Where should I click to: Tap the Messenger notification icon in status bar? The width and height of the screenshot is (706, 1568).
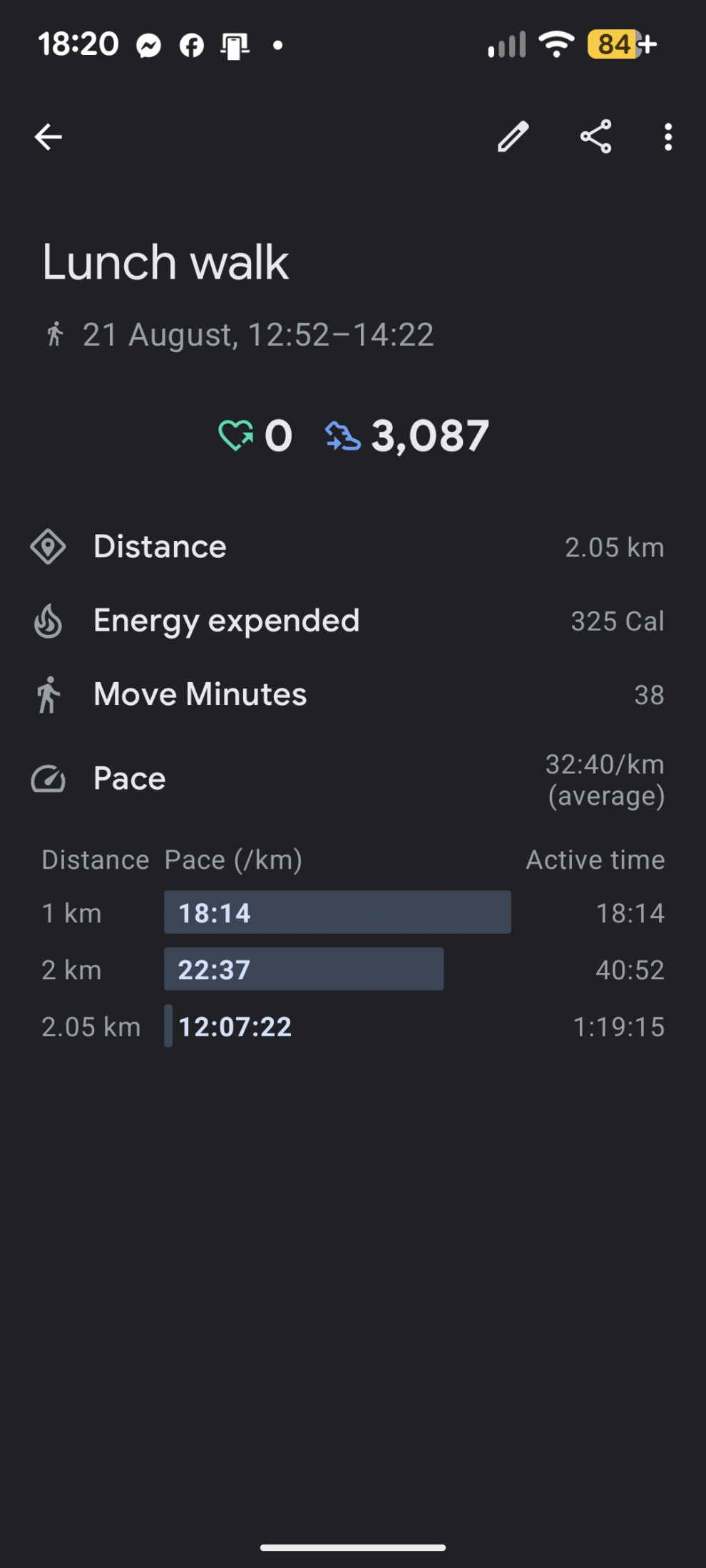pyautogui.click(x=148, y=46)
